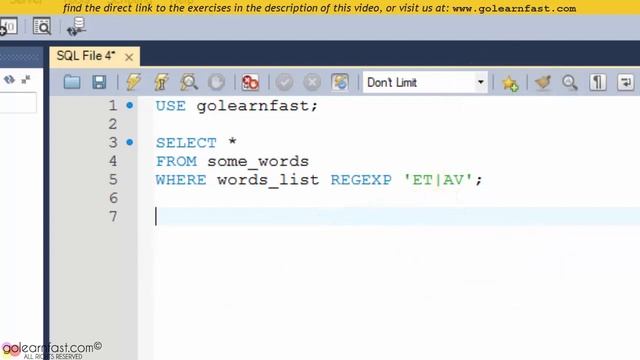Click 'some_words' table name text
Viewport: 640px width, 360px height.
(x=258, y=161)
